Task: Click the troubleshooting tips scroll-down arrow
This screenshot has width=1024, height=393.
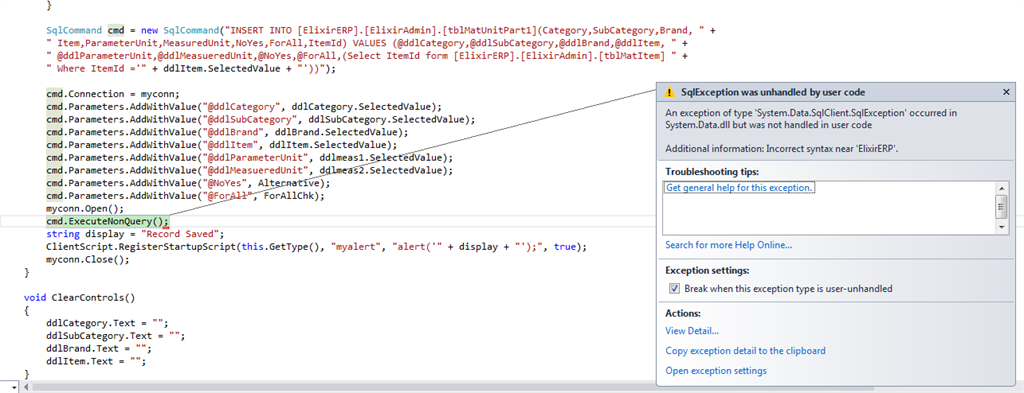Action: [x=1001, y=228]
